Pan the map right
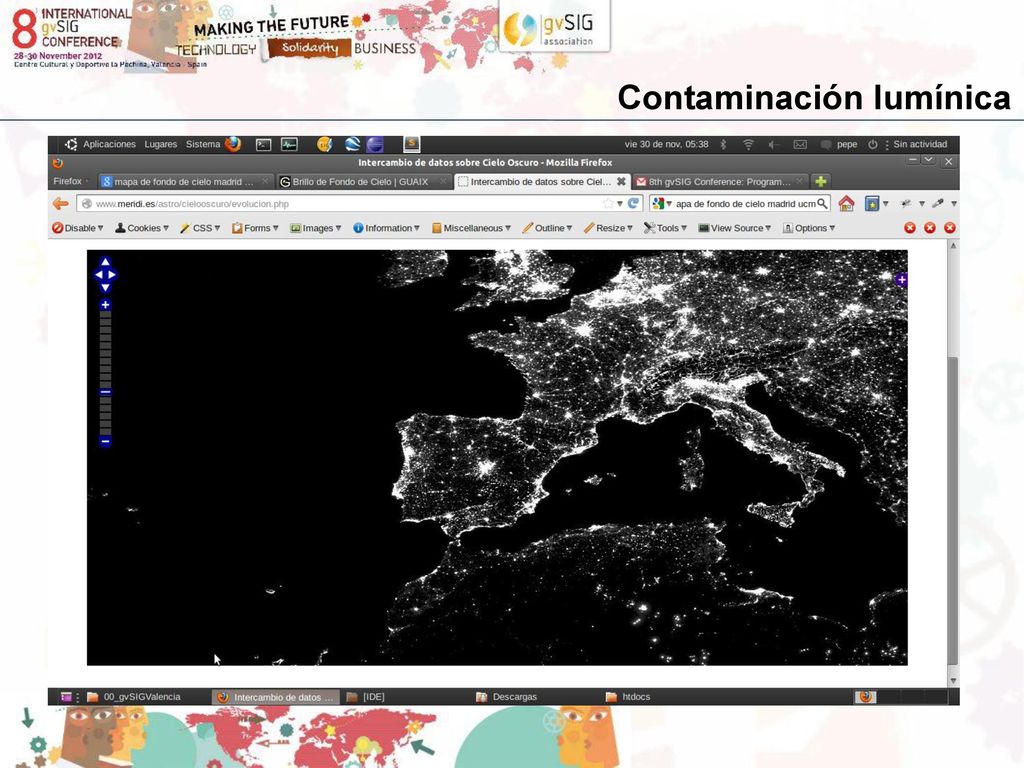This screenshot has height=768, width=1024. coord(112,275)
